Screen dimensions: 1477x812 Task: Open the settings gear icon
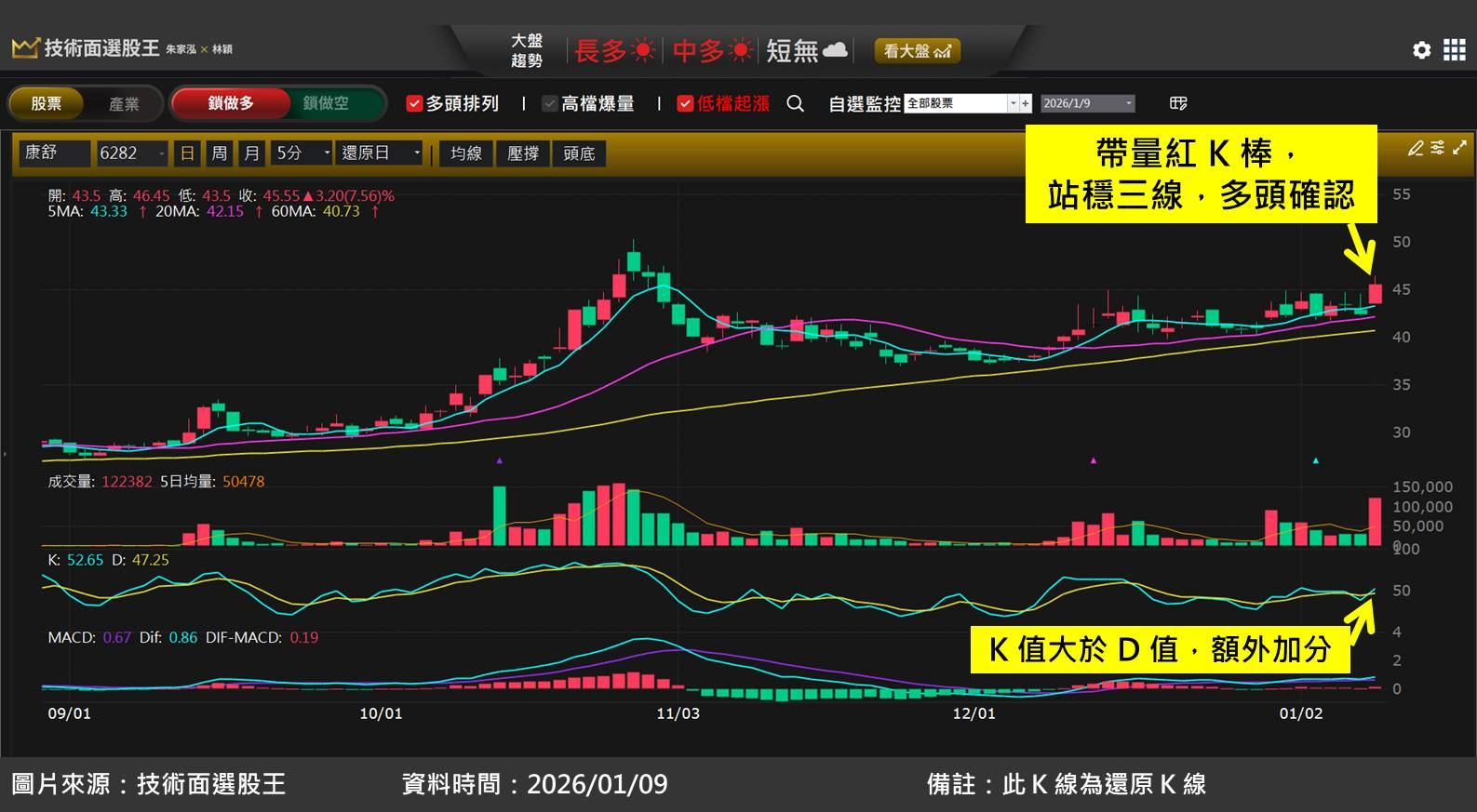[1421, 50]
